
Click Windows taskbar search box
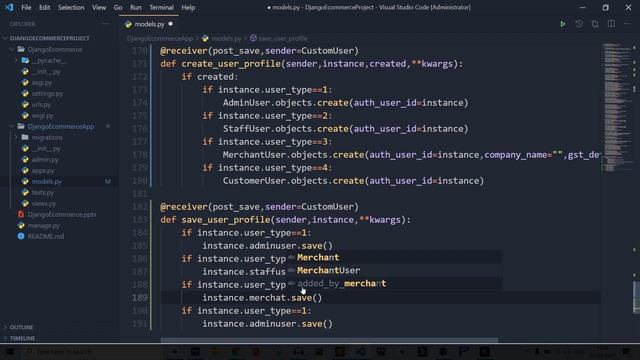[x=92, y=351]
